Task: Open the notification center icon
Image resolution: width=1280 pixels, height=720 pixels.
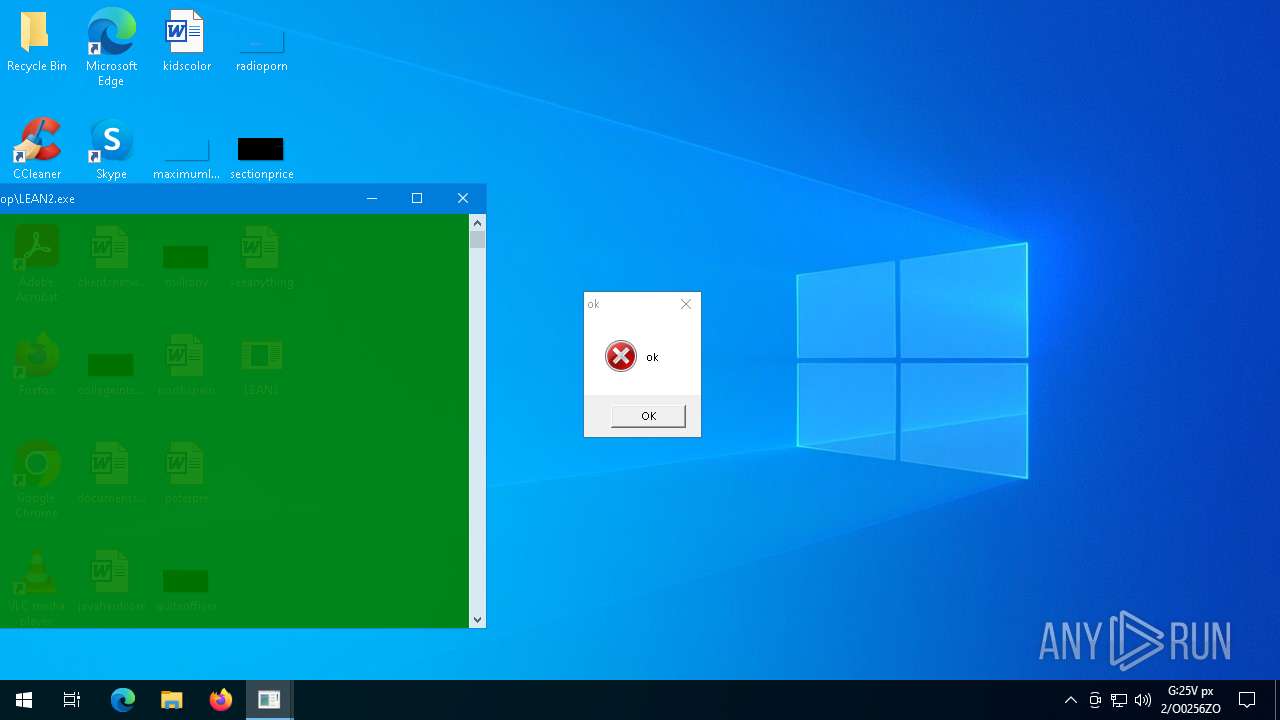Action: click(x=1247, y=700)
